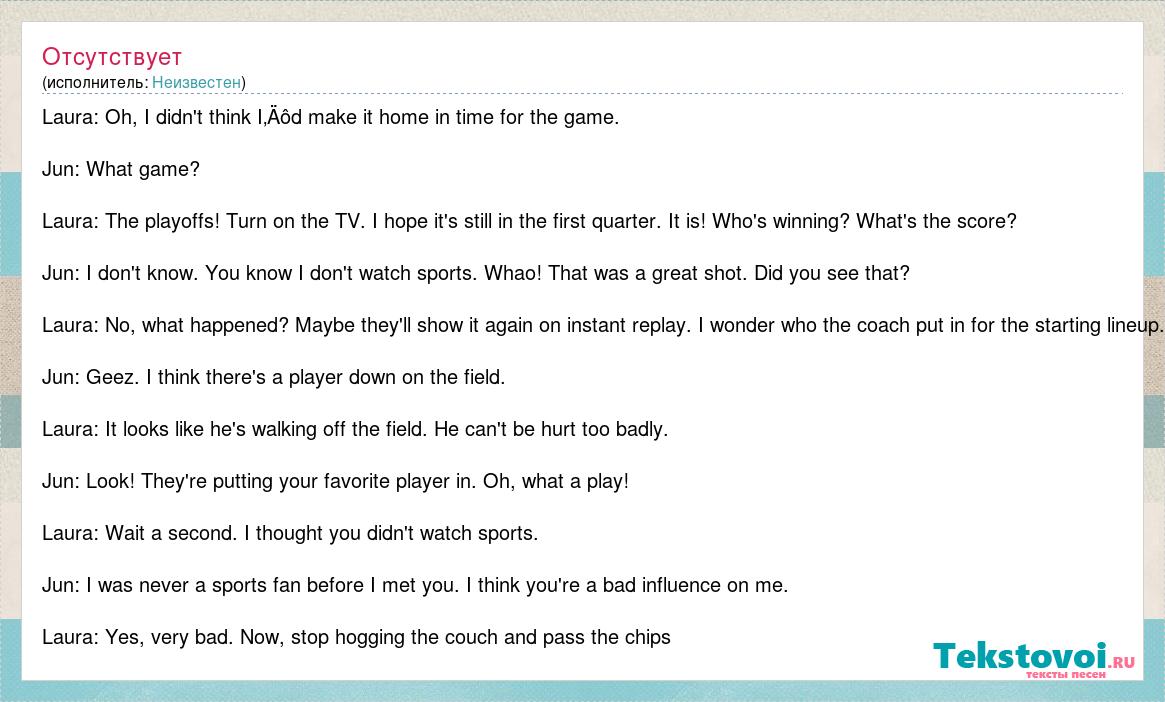This screenshot has width=1165, height=702.
Task: Click the line 'Jun: What game?'
Action: 120,169
